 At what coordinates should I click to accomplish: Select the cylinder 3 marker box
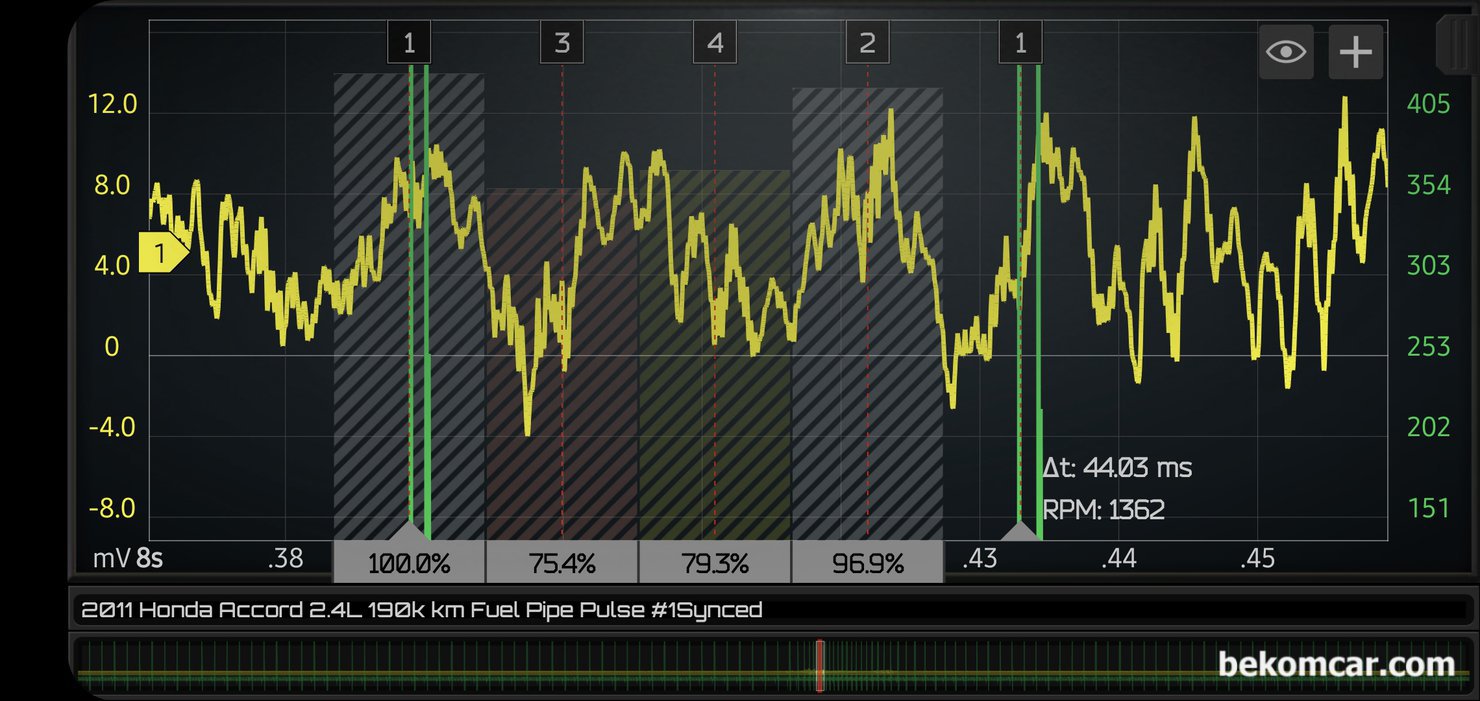[x=562, y=43]
